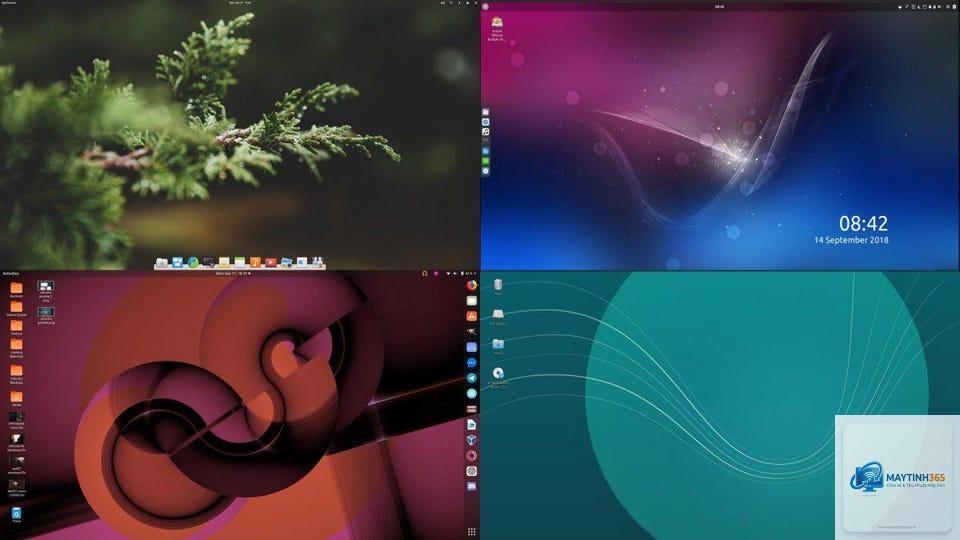Open the Backups folder on the Ubuntu desktop
Screen dimensions: 960x540
[x=17, y=289]
